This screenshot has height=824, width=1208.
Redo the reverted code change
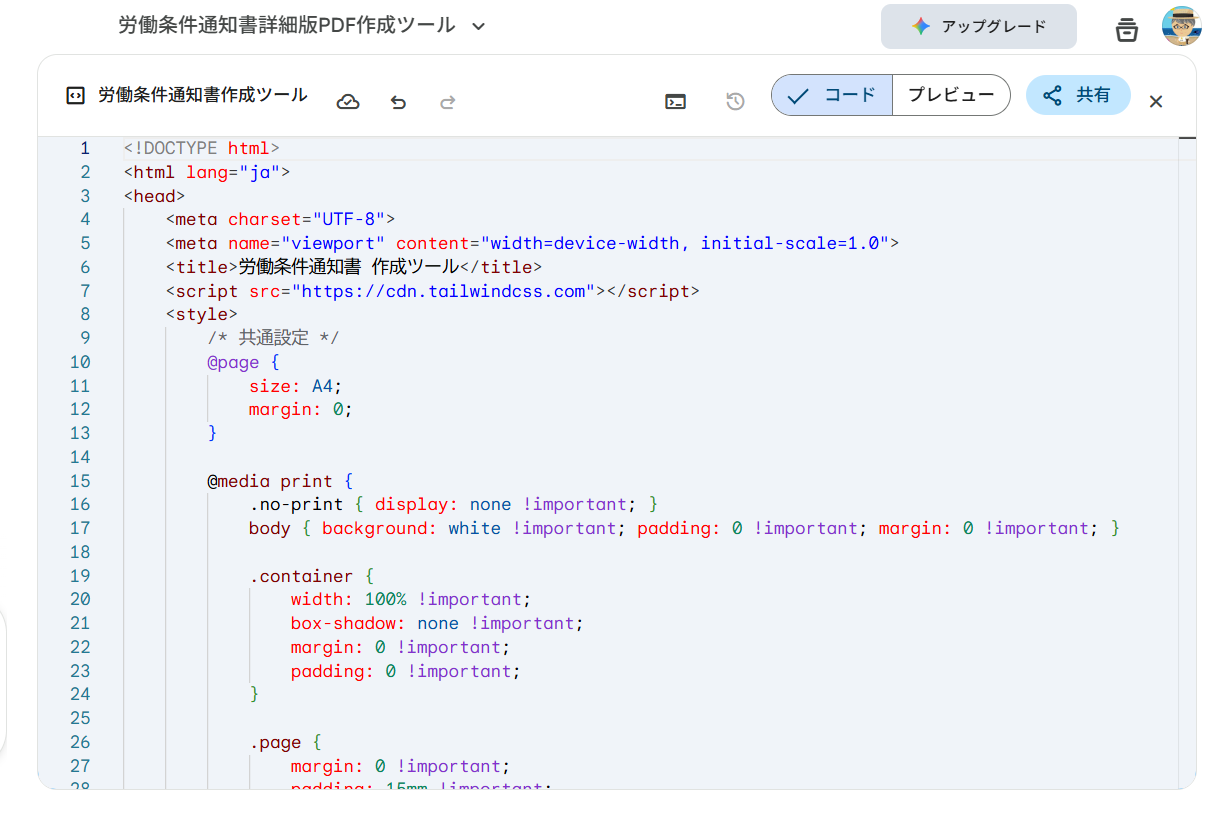tap(448, 101)
